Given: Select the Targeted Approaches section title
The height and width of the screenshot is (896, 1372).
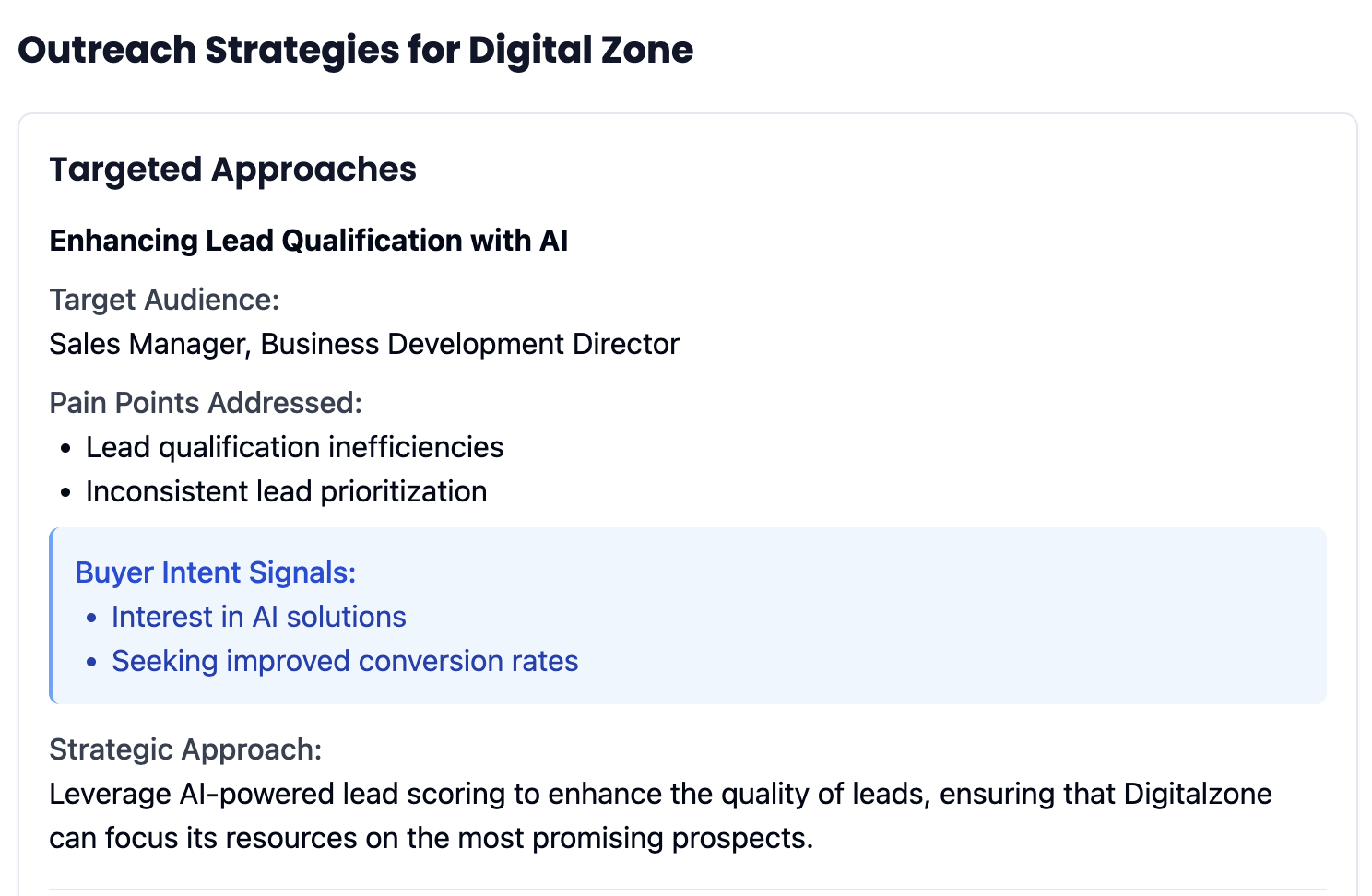Looking at the screenshot, I should point(232,170).
